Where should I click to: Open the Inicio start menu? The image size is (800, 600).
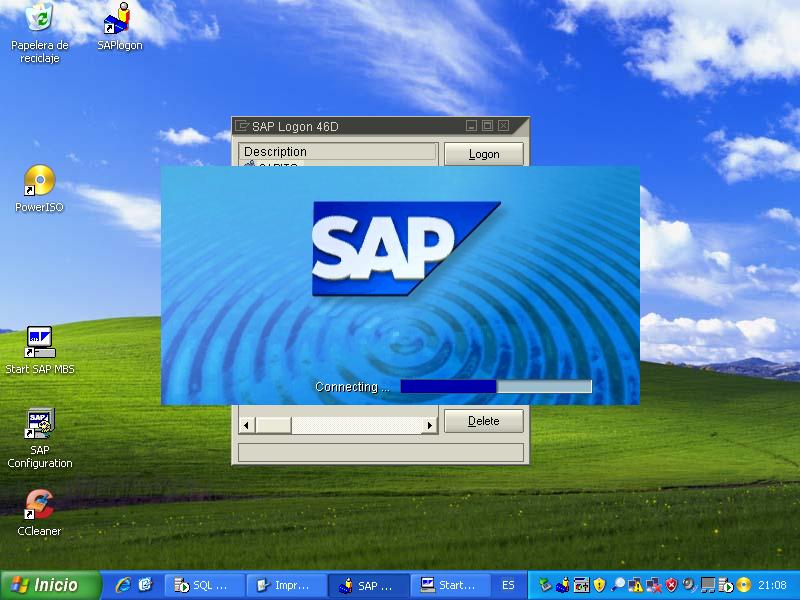[51, 585]
